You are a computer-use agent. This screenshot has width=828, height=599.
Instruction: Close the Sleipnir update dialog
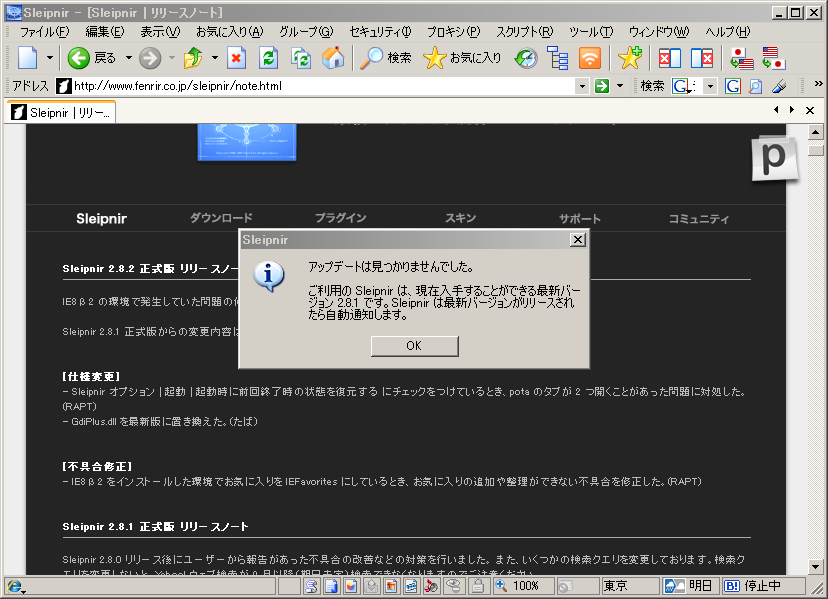pos(578,240)
